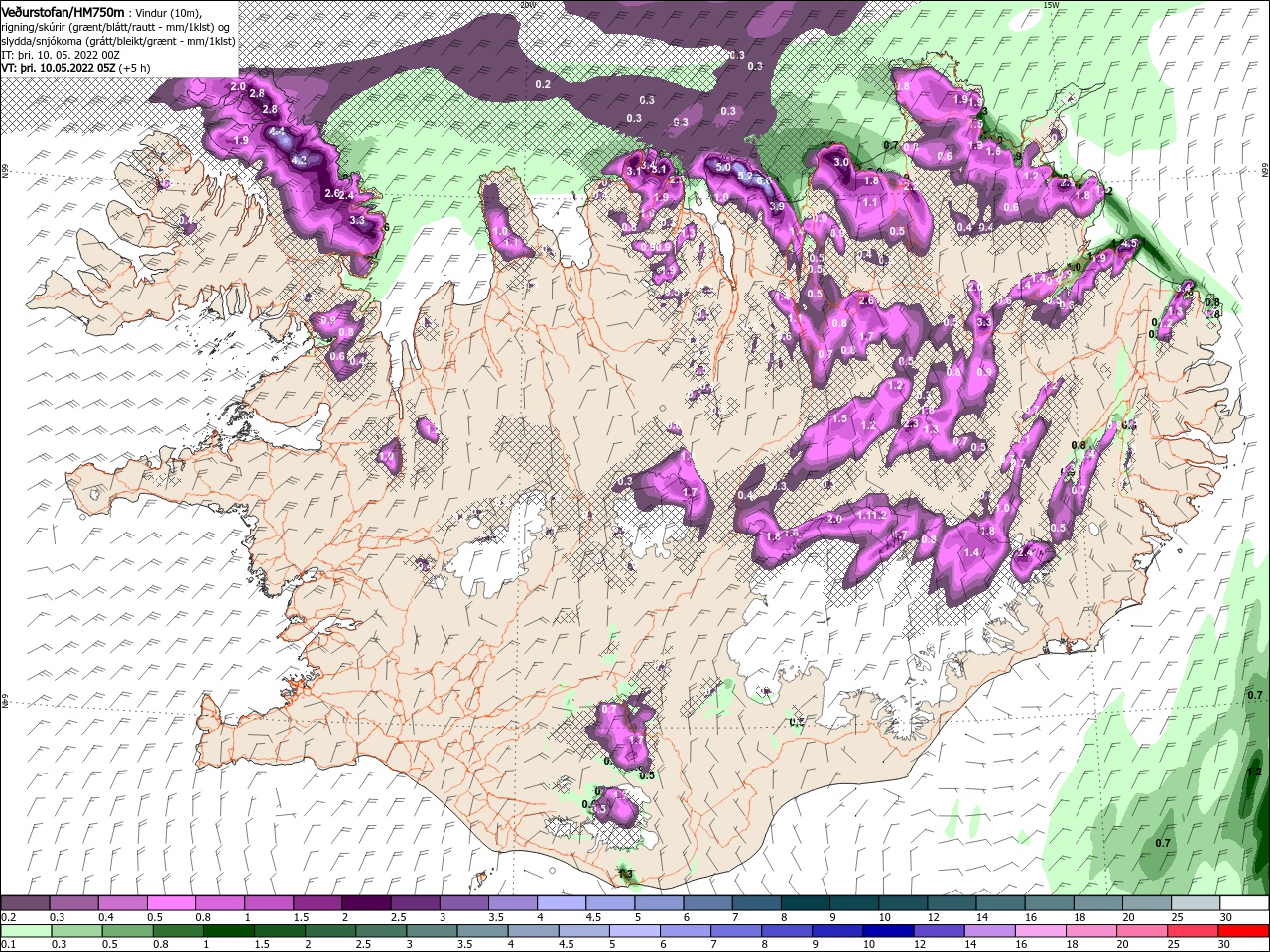The width and height of the screenshot is (1270, 952).
Task: Click the 0.2 value over the northern sea
Action: click(543, 85)
